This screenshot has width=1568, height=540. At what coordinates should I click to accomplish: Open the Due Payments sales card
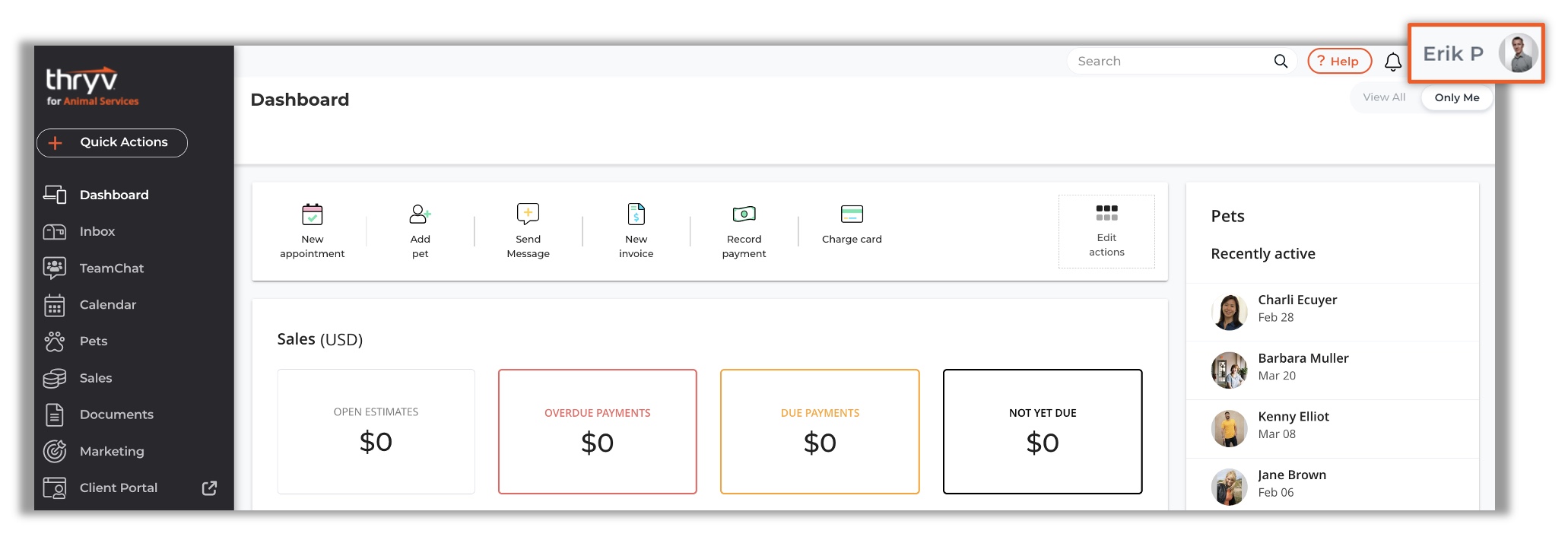coord(820,431)
